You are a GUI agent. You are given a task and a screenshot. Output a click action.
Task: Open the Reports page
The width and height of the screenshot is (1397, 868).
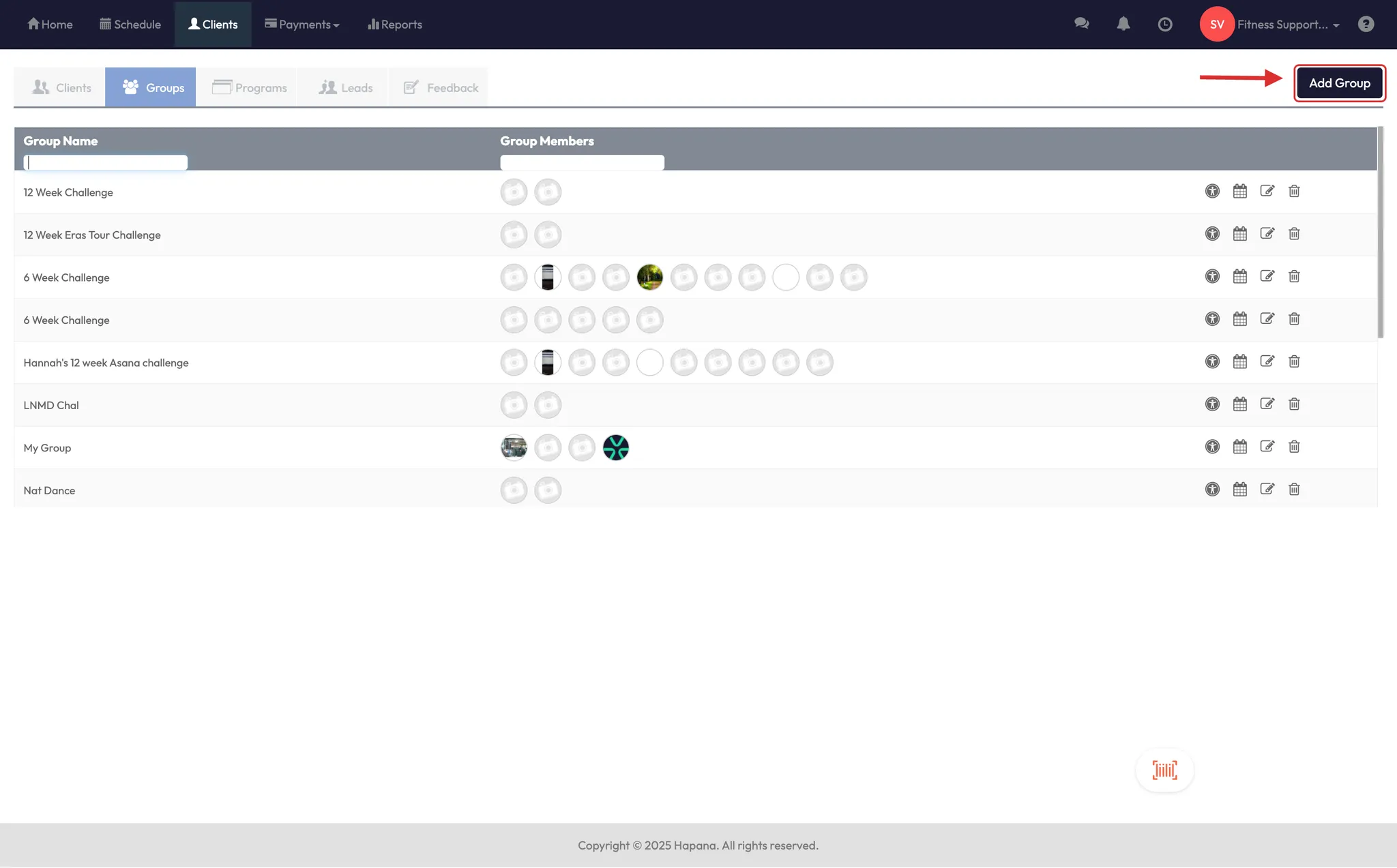(395, 25)
